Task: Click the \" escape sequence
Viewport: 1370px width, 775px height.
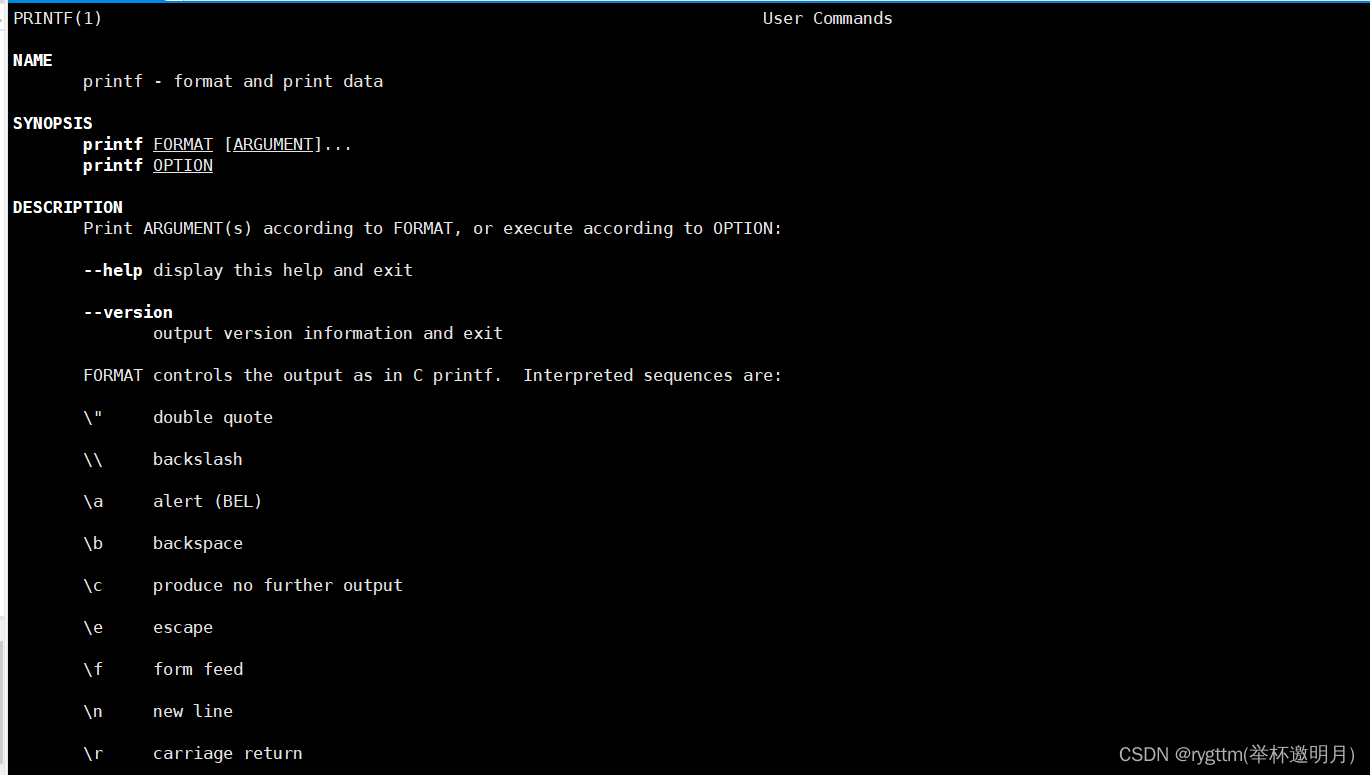Action: click(93, 417)
